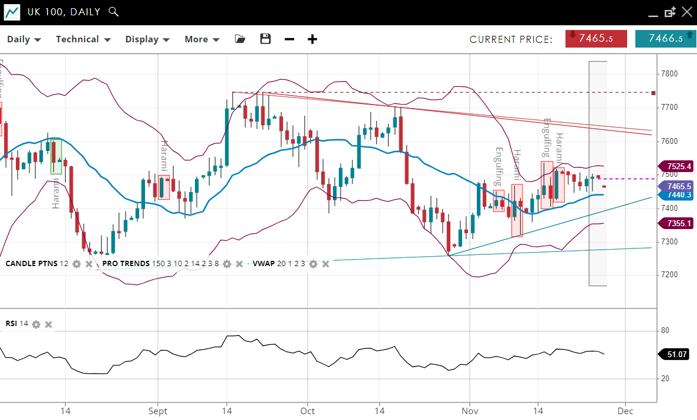Open VWAP indicator settings gear

(314, 264)
